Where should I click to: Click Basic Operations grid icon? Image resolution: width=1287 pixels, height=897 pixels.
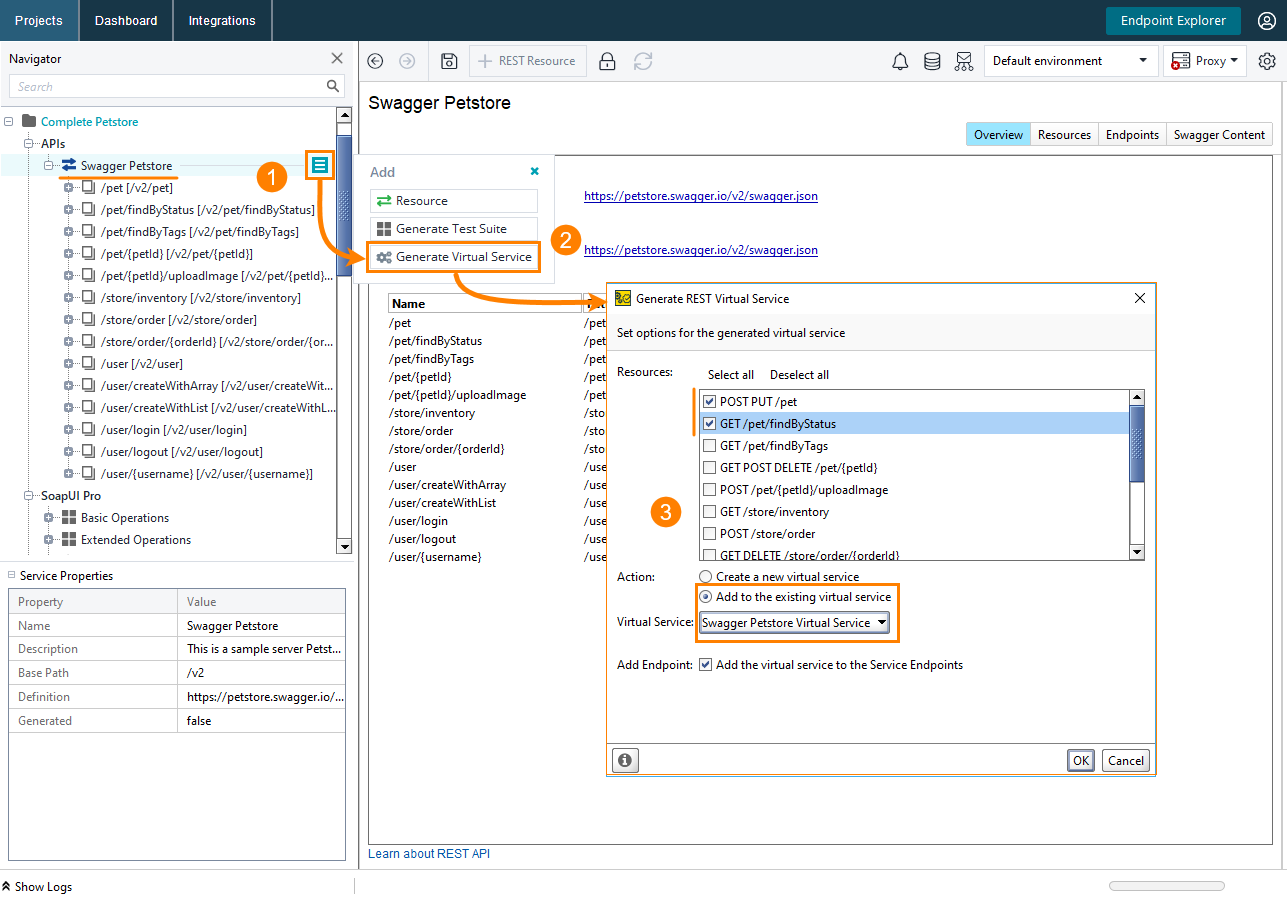(69, 517)
